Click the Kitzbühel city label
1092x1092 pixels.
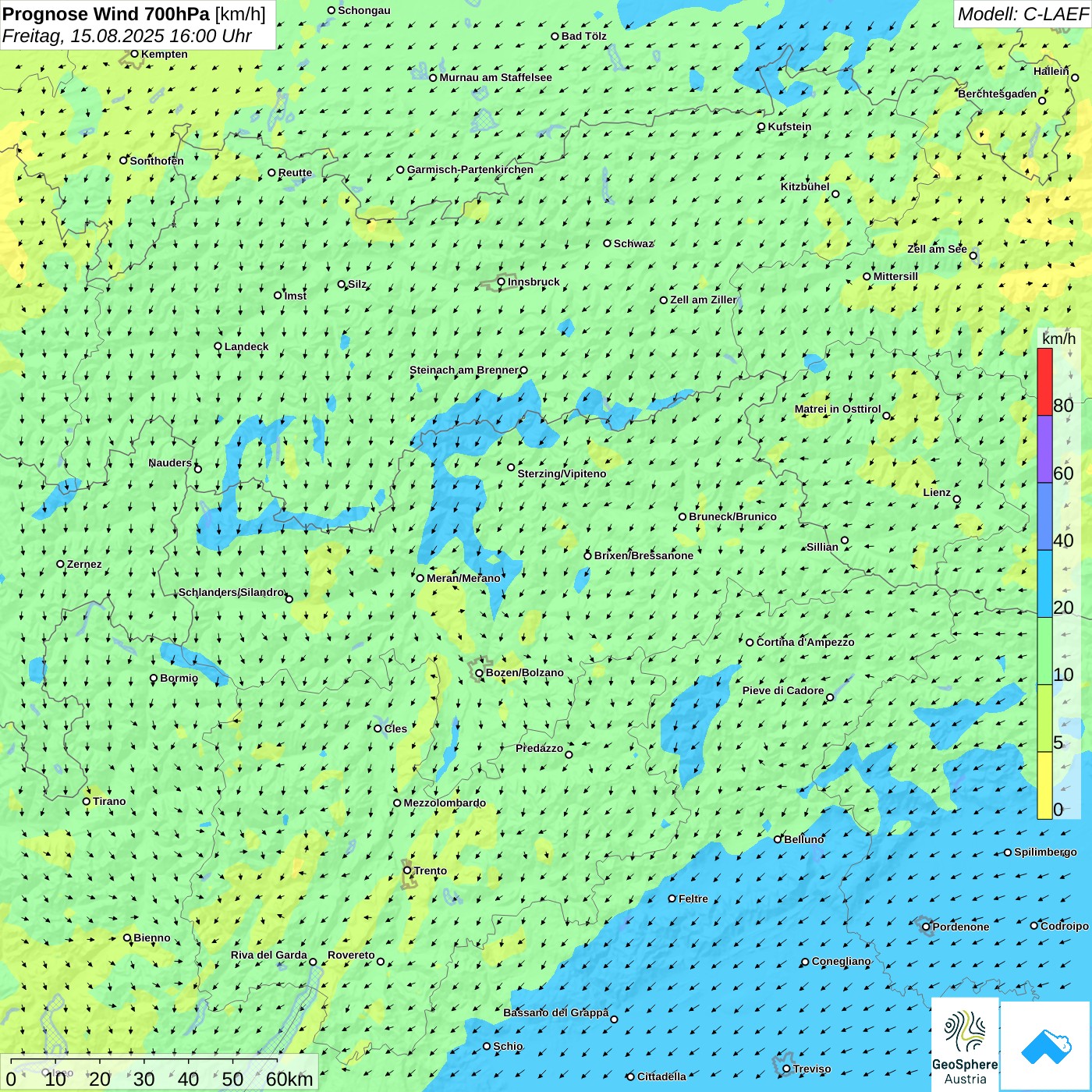pos(805,186)
